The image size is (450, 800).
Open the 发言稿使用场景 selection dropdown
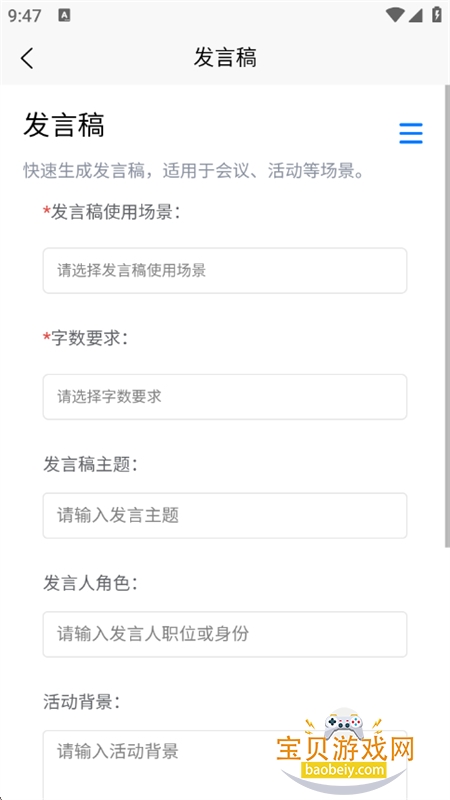[x=224, y=270]
